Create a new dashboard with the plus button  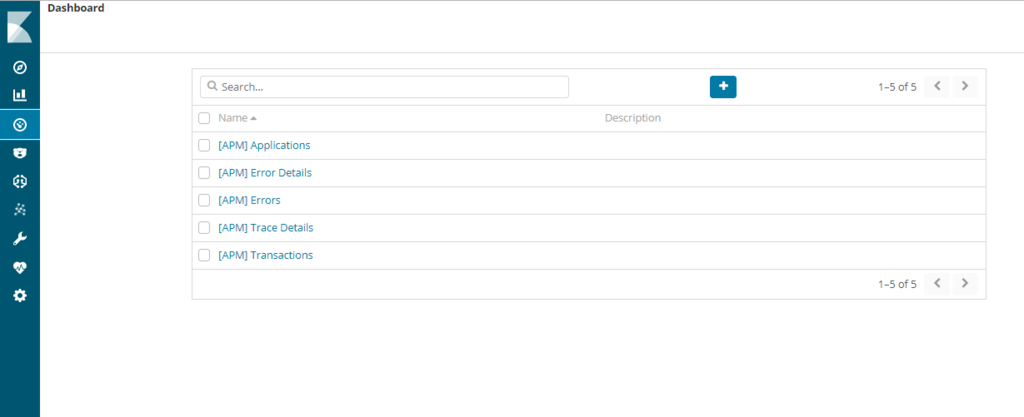723,87
